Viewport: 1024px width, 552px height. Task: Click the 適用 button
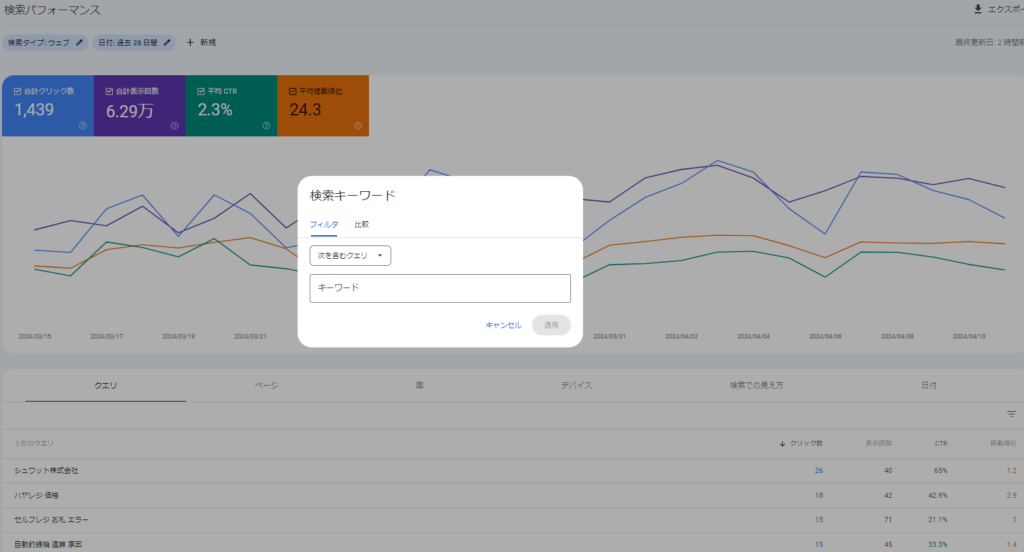[551, 325]
